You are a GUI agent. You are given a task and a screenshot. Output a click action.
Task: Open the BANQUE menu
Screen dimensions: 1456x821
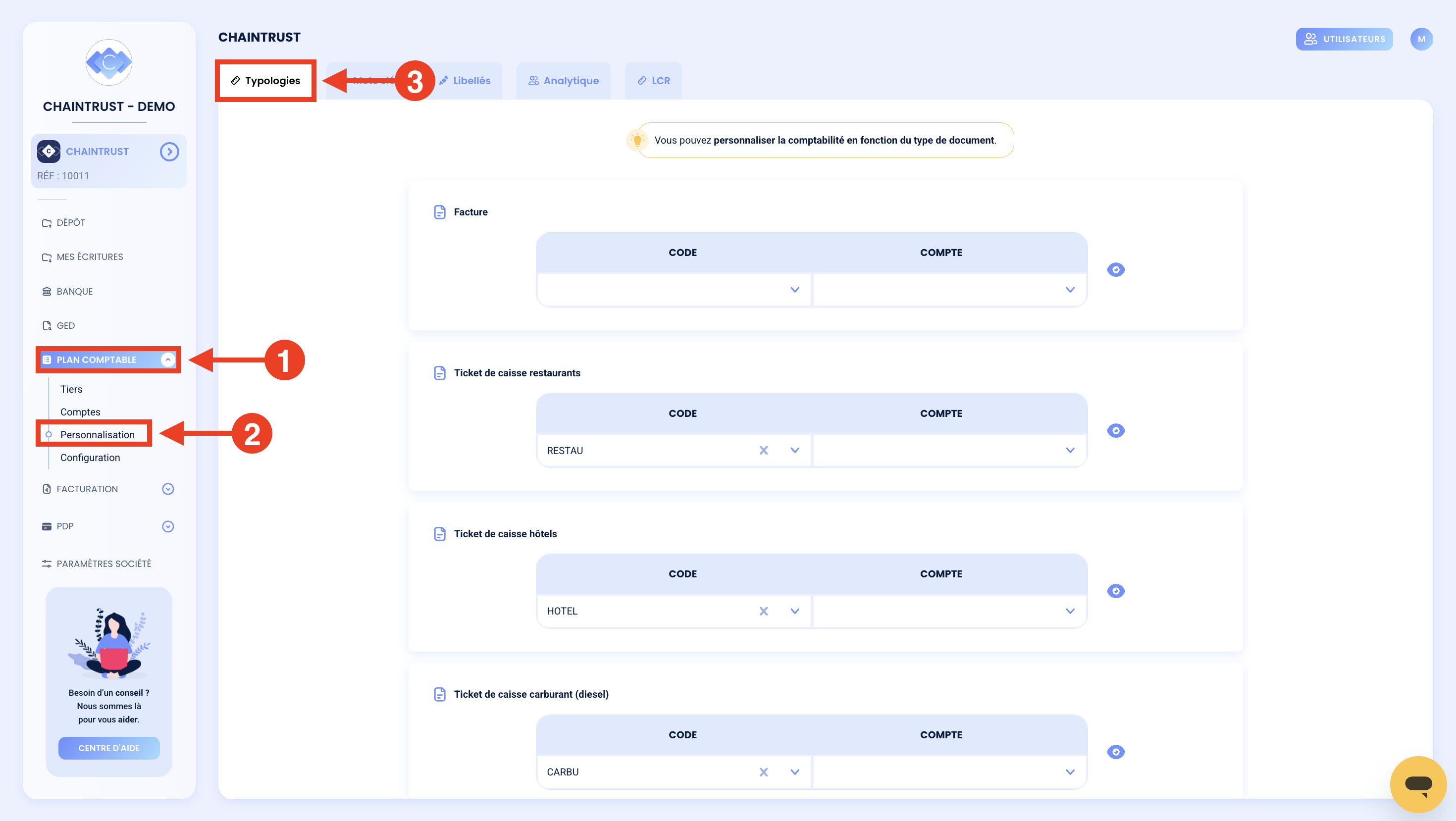coord(75,292)
